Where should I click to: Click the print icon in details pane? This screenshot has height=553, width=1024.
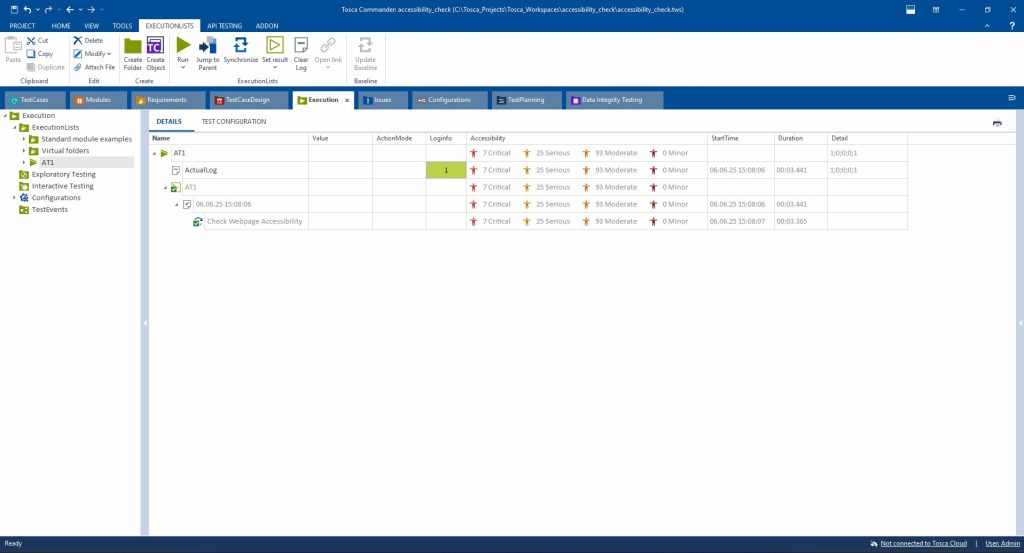point(997,123)
